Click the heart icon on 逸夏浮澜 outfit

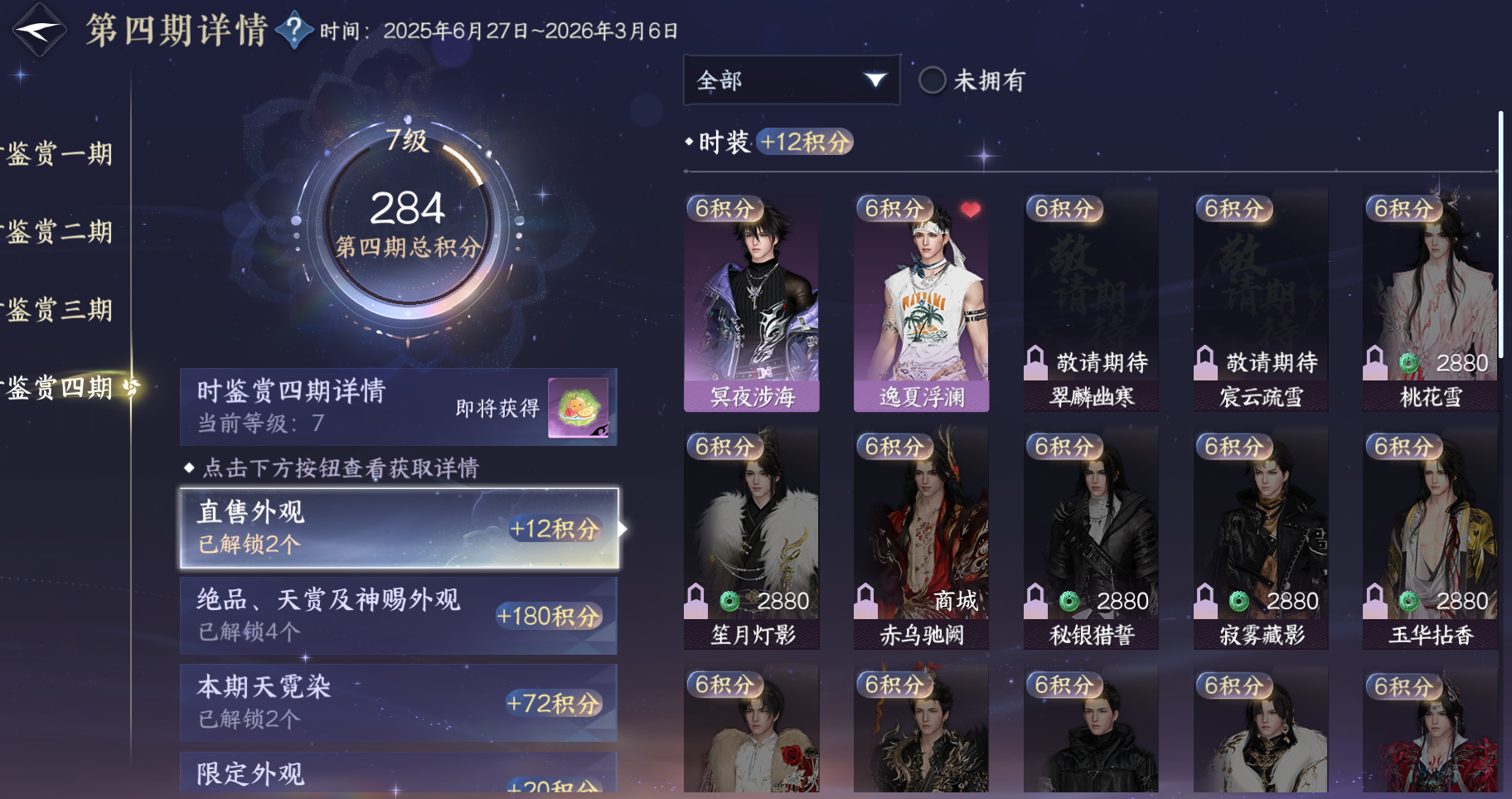970,210
